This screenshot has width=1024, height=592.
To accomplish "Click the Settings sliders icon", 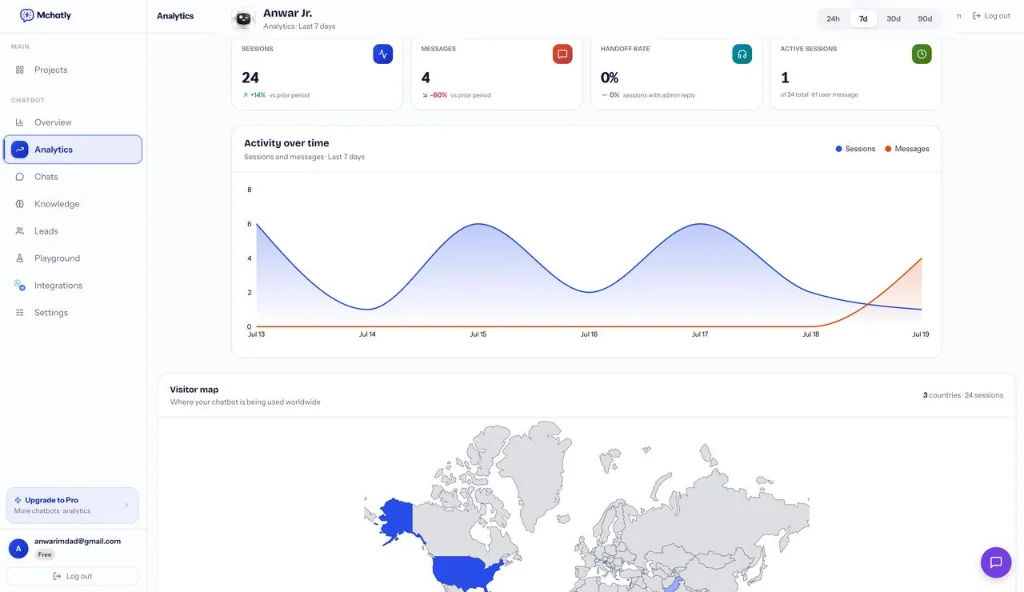I will (20, 312).
